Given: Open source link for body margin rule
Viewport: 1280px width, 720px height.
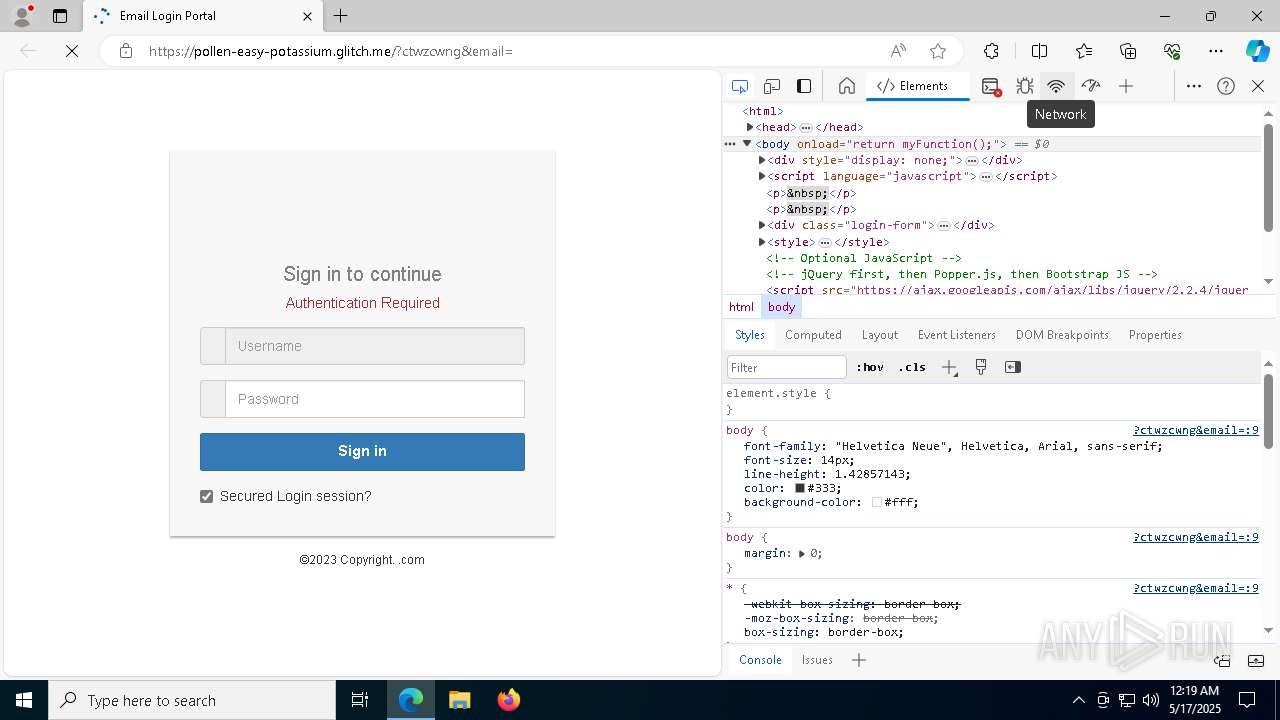Looking at the screenshot, I should (x=1196, y=537).
